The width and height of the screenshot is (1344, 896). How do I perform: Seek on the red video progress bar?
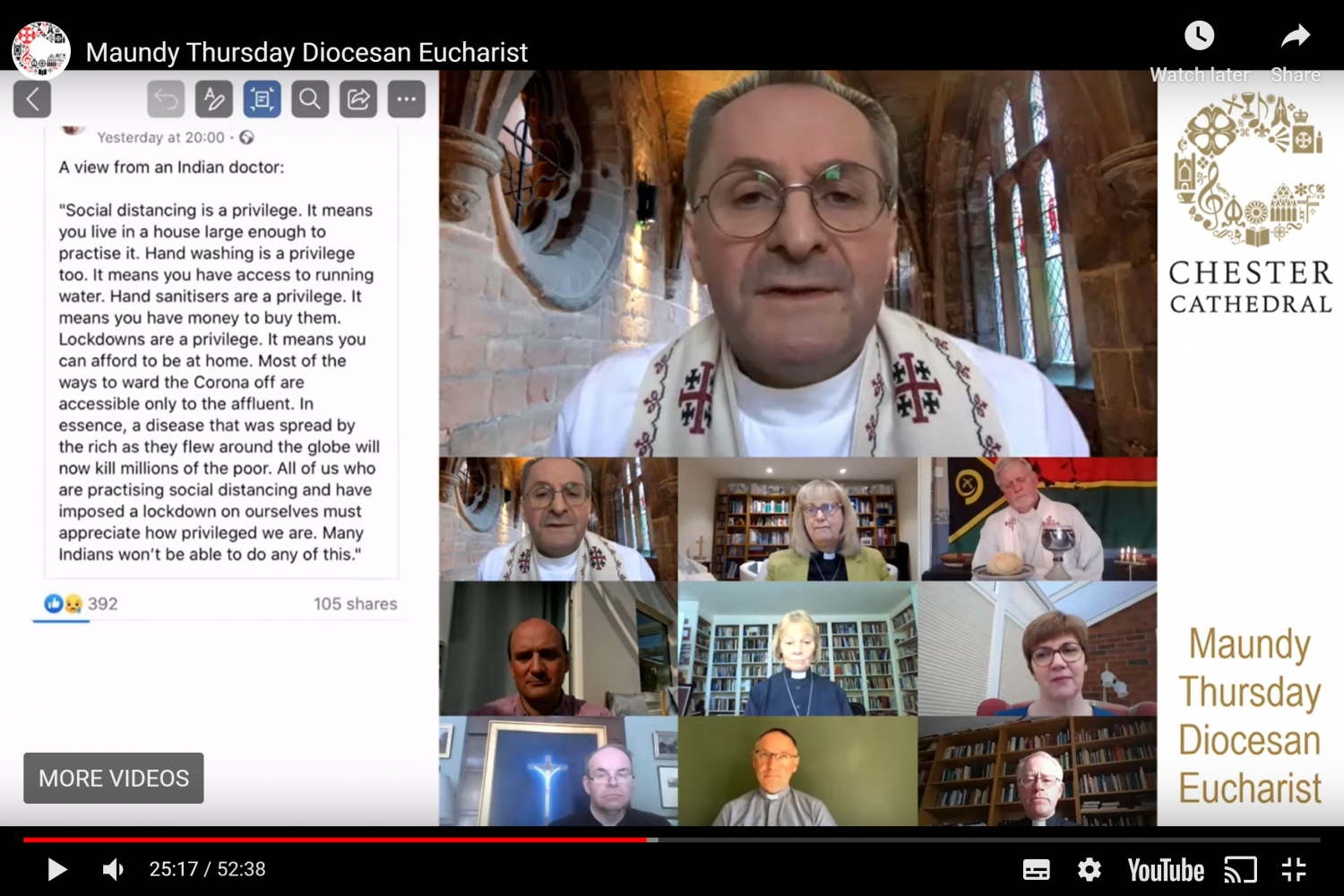(x=334, y=840)
